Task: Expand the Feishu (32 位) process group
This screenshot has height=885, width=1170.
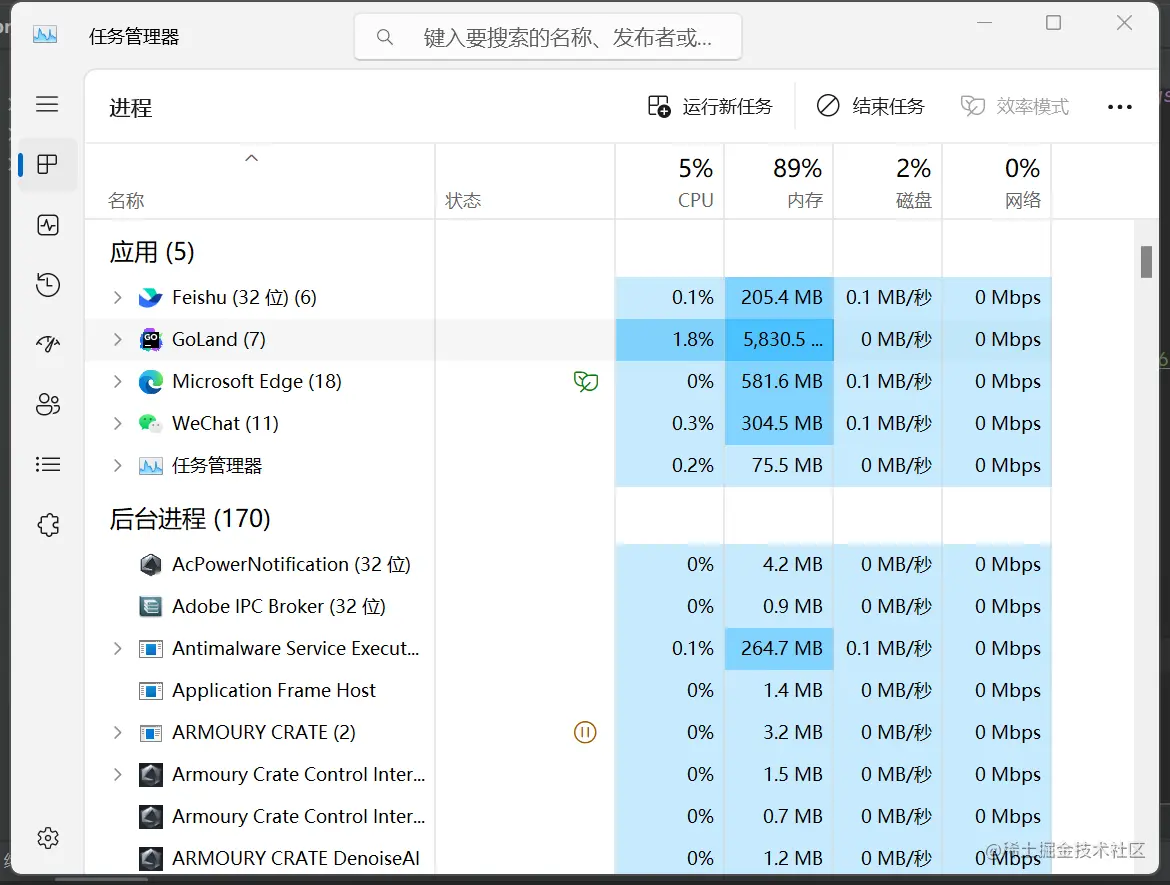Action: click(x=117, y=297)
